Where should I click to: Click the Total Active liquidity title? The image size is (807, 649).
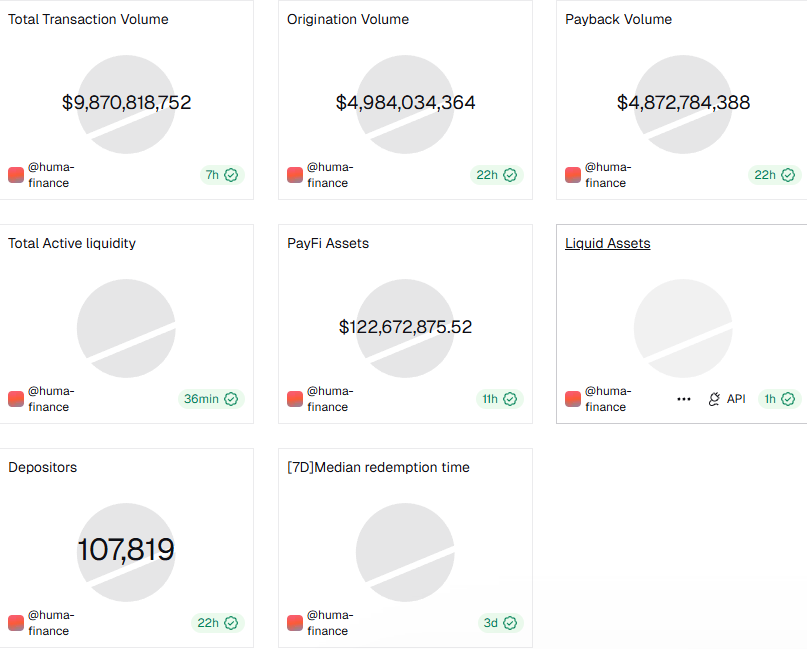tap(72, 243)
